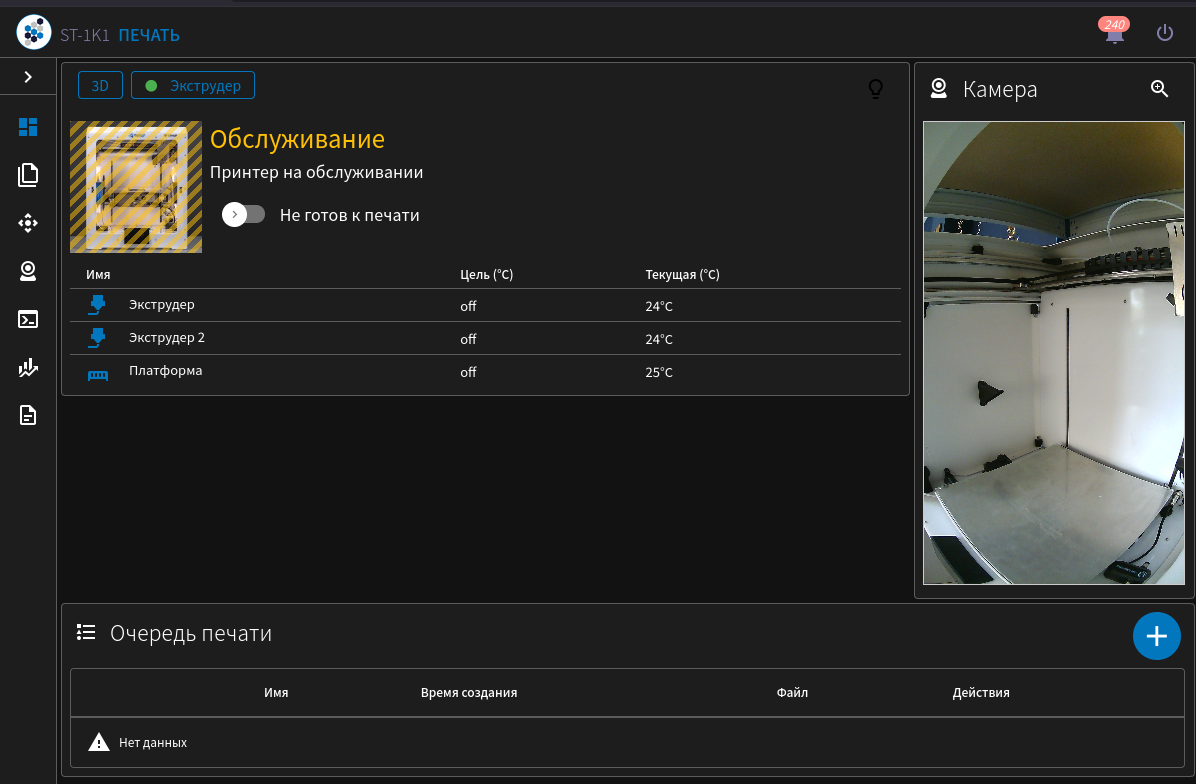Click the Действия column header
Screen dimensions: 1196x784
(x=981, y=692)
